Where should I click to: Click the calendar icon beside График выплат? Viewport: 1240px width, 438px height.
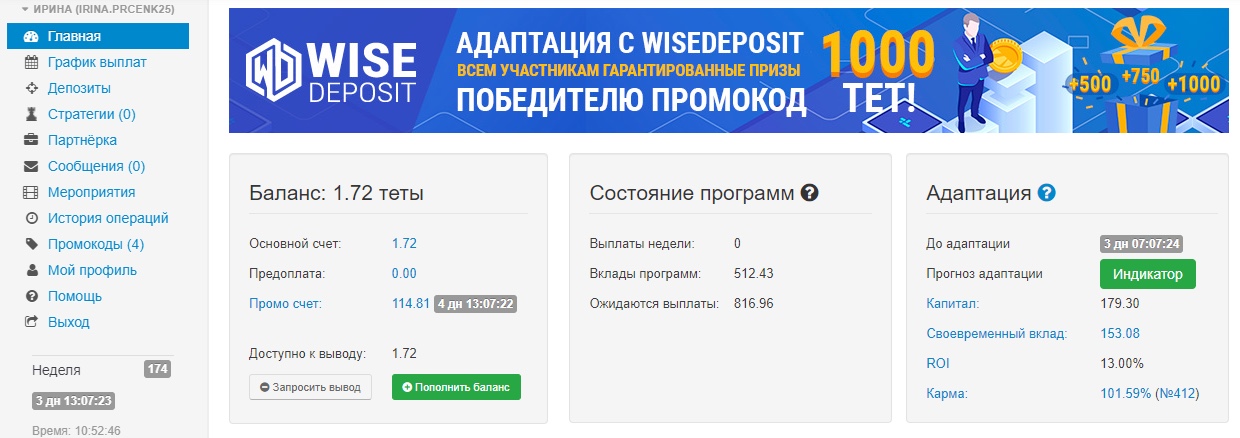click(x=31, y=62)
